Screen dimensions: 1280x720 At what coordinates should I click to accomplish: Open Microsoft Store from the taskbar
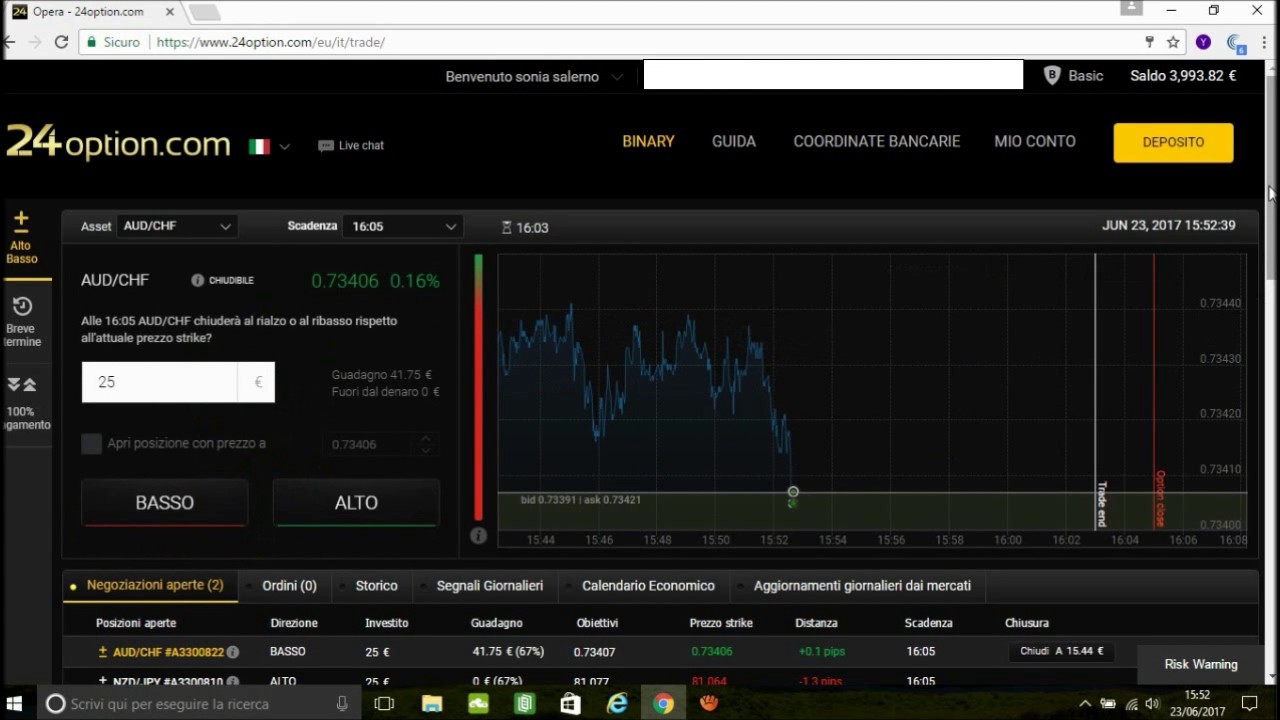(x=570, y=704)
